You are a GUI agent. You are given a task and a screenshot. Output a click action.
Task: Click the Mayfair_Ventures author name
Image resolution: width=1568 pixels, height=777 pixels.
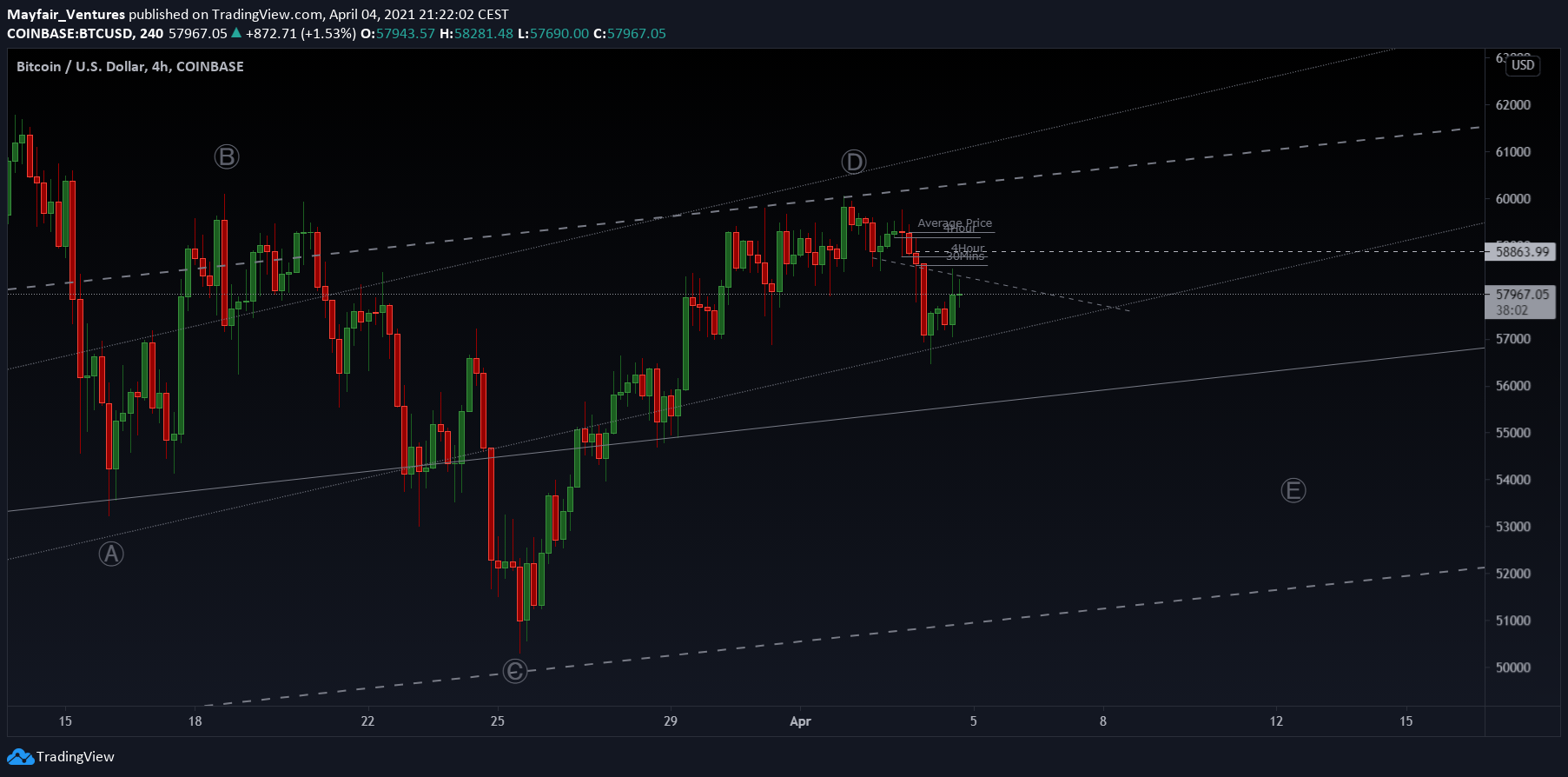tap(66, 14)
